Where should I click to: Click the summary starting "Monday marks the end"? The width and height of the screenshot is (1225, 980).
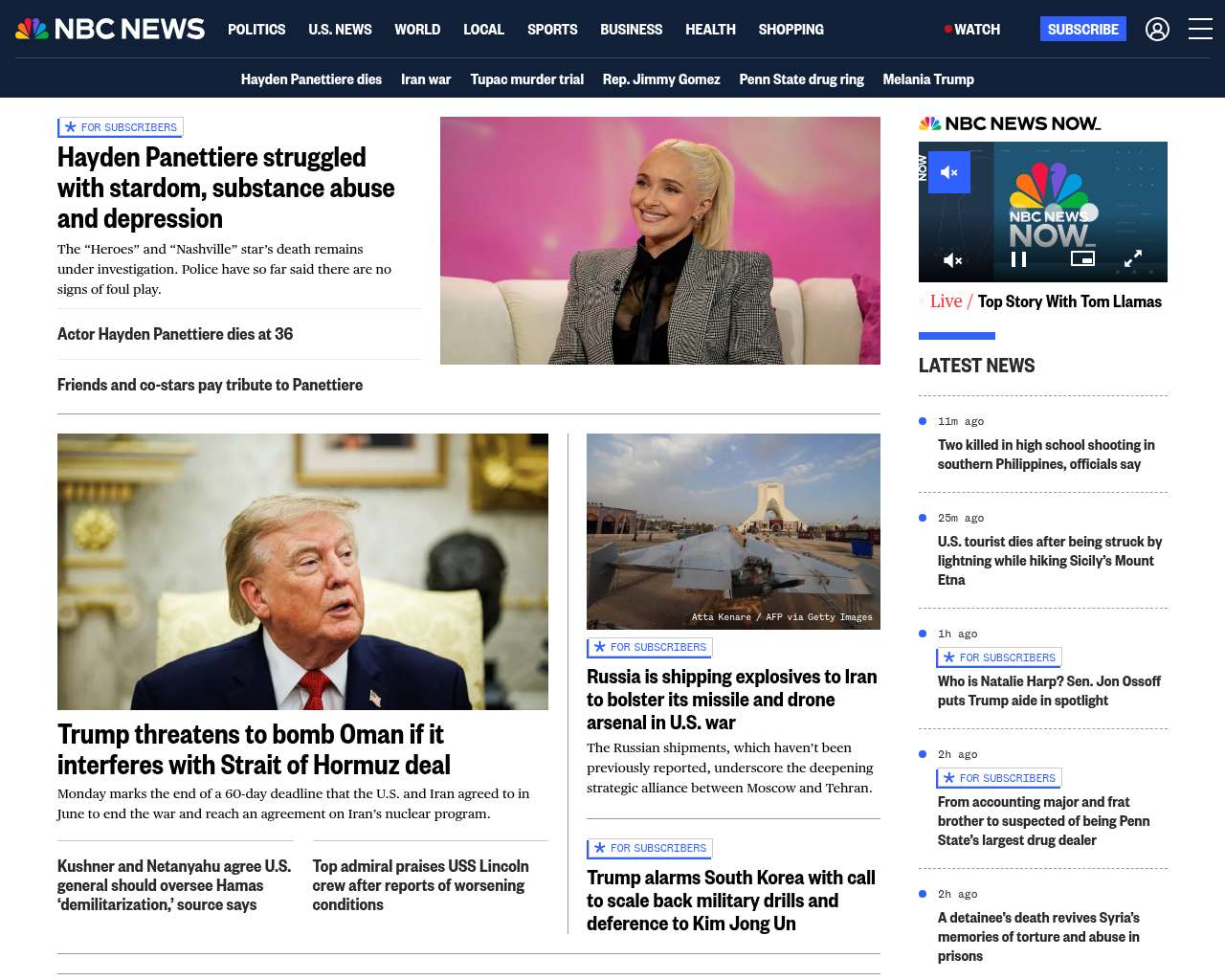[x=294, y=804]
